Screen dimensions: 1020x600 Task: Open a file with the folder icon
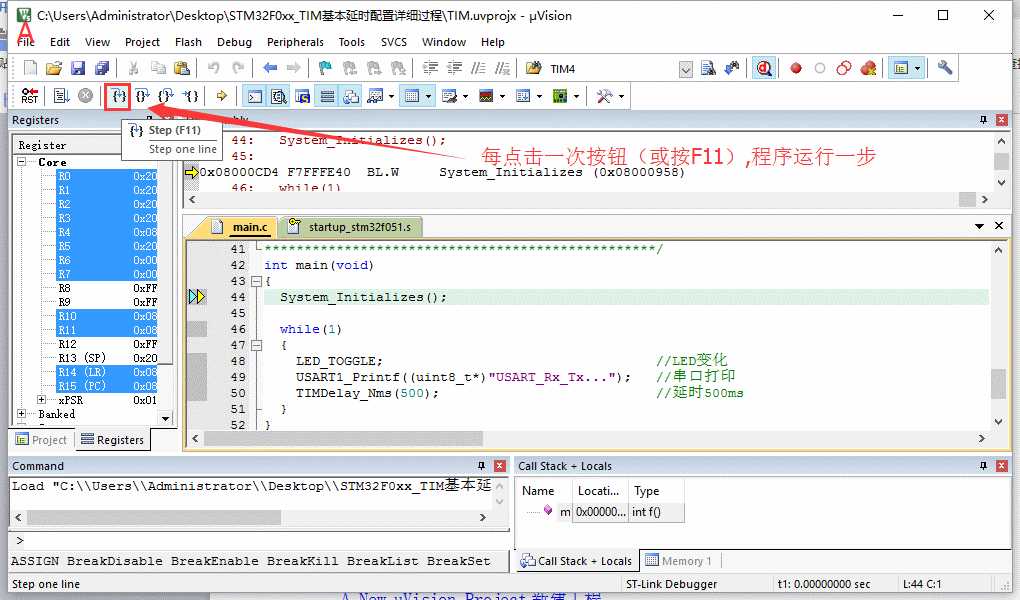(54, 68)
